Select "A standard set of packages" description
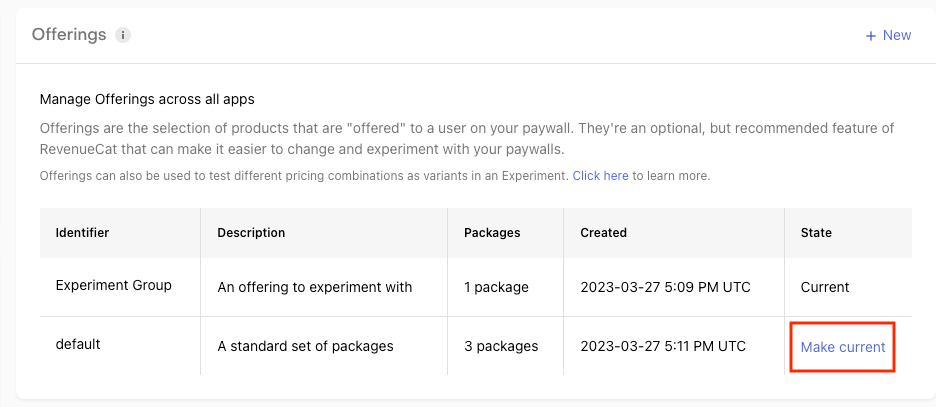 (x=305, y=346)
